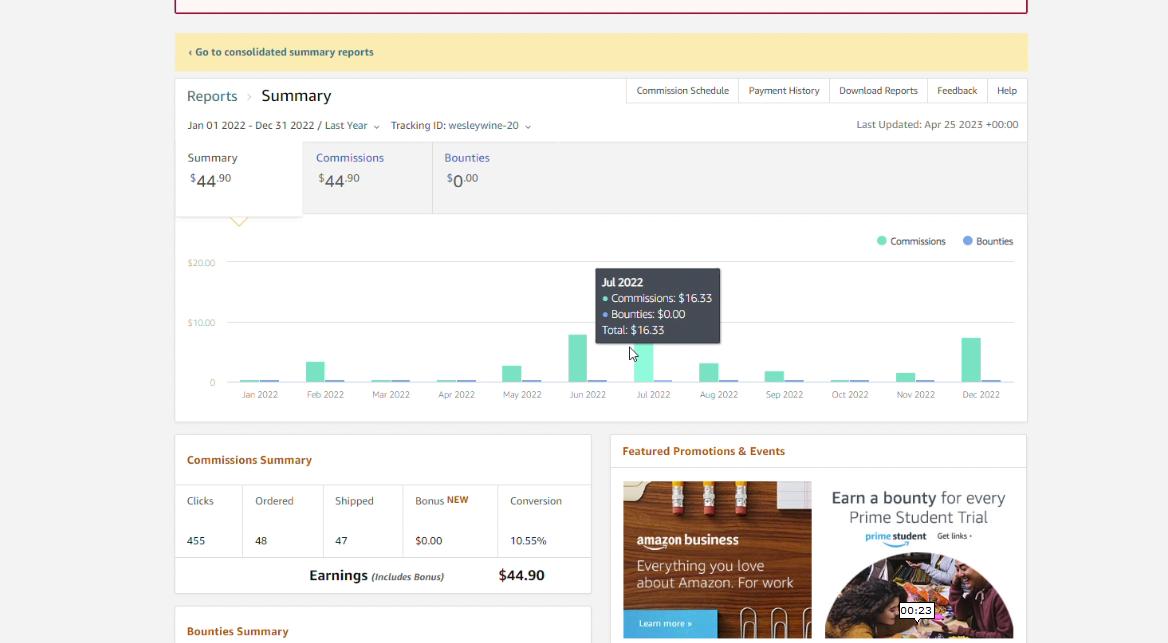Open the Download Reports tab

(x=878, y=91)
